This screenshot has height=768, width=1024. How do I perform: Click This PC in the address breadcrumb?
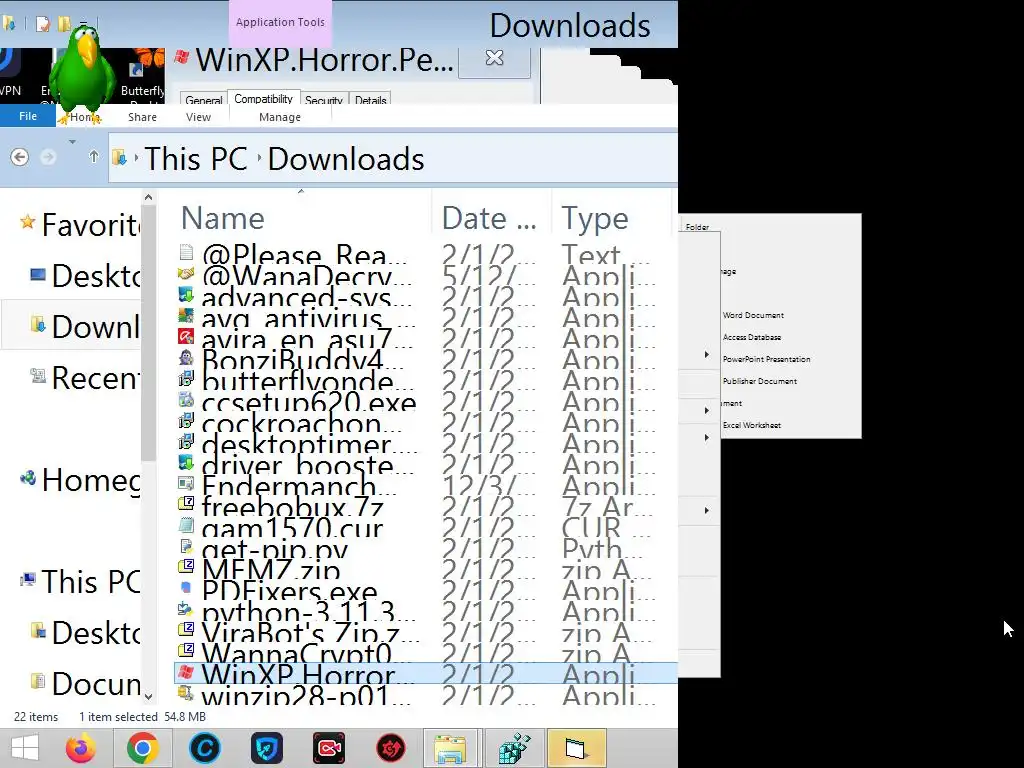pyautogui.click(x=196, y=159)
